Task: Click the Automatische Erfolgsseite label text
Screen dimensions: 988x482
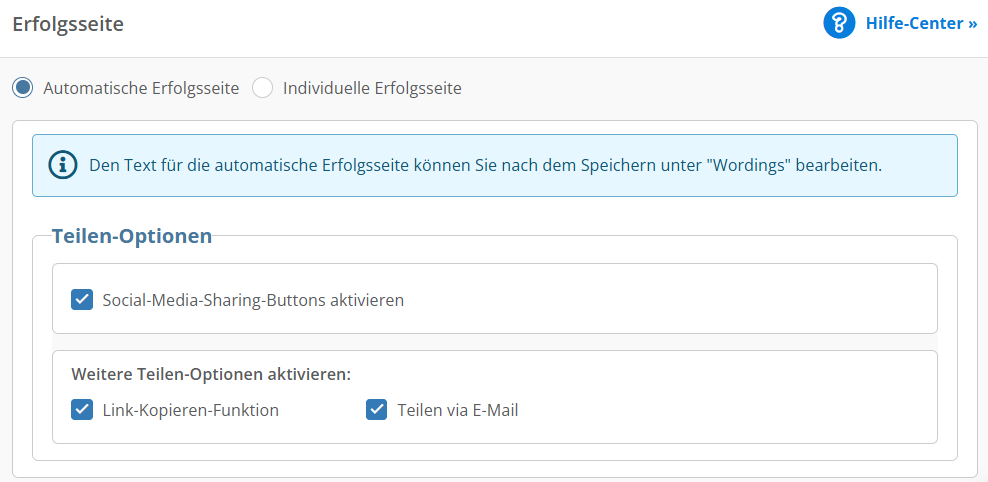Action: coord(141,88)
